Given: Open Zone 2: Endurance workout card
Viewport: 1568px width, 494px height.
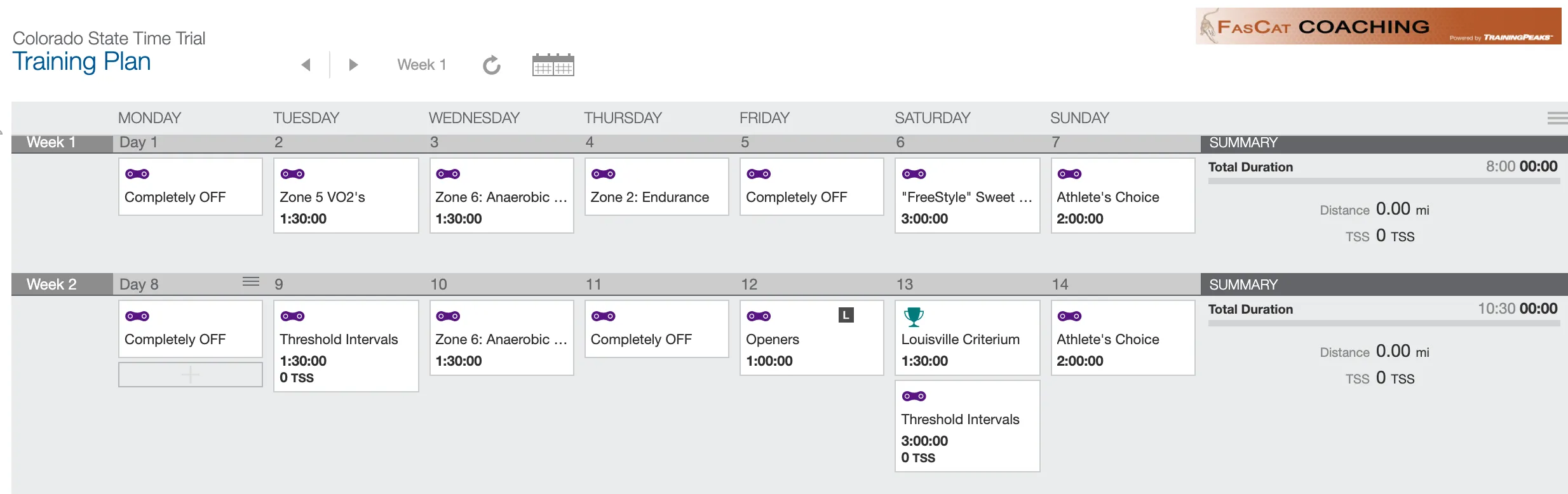Looking at the screenshot, I should tap(657, 187).
